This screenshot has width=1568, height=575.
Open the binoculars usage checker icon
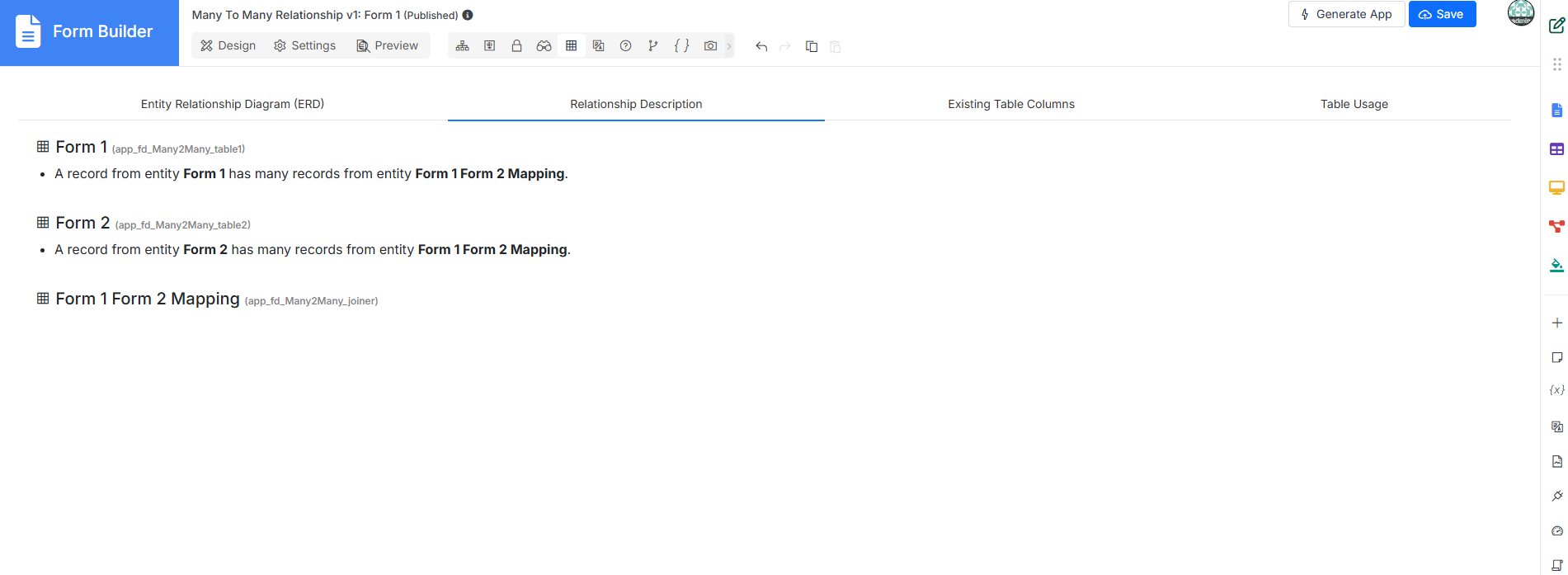click(544, 46)
